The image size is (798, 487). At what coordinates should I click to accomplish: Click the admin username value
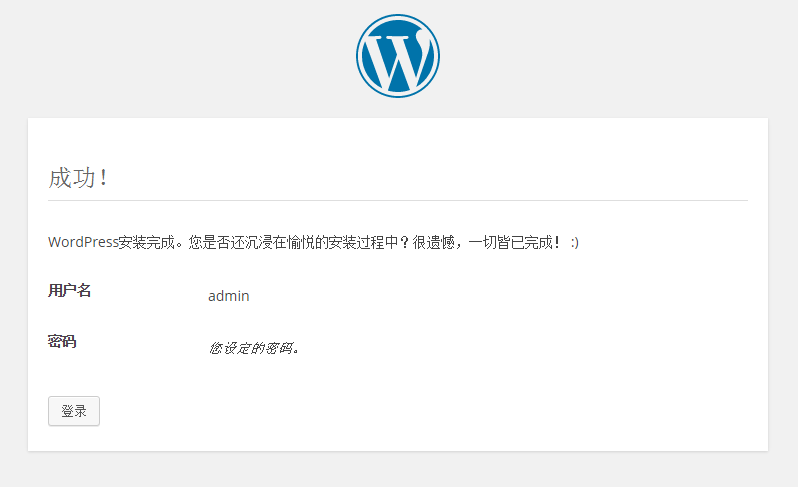[229, 296]
